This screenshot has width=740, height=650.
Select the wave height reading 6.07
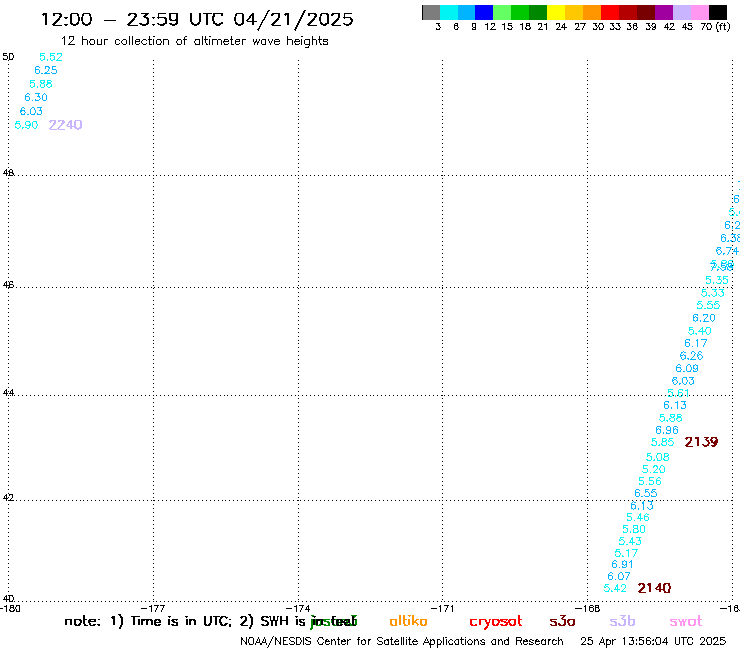click(619, 576)
